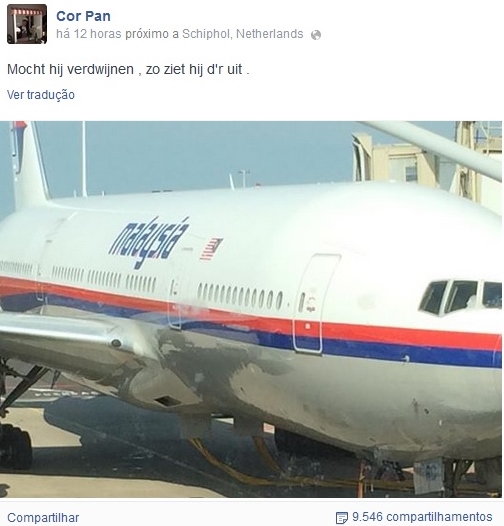Click 'Ver tradução' to translate the post
This screenshot has height=526, width=504.
[41, 95]
